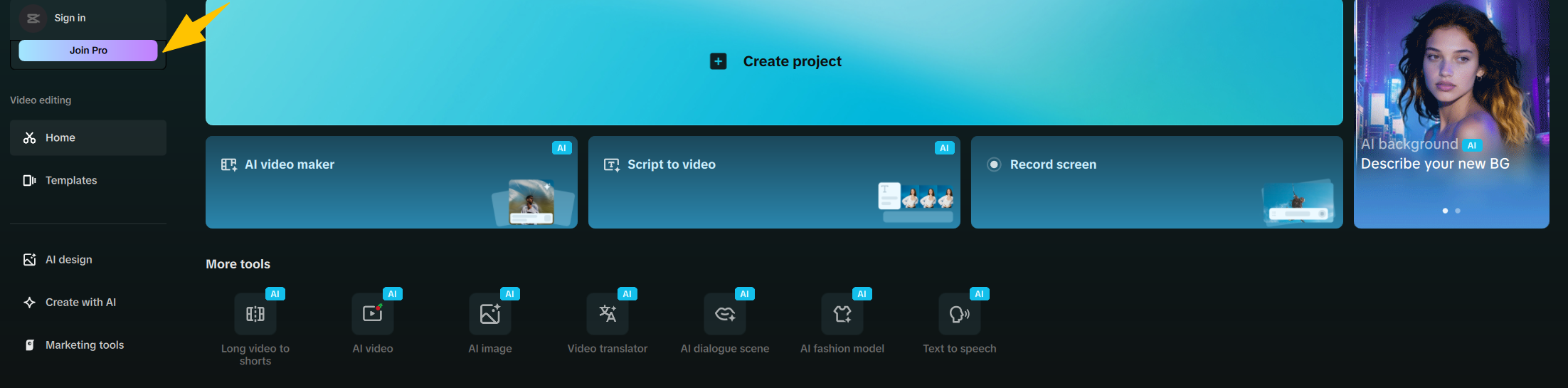Click the AI dialogue scene label text
Image resolution: width=1568 pixels, height=388 pixels.
tap(725, 348)
